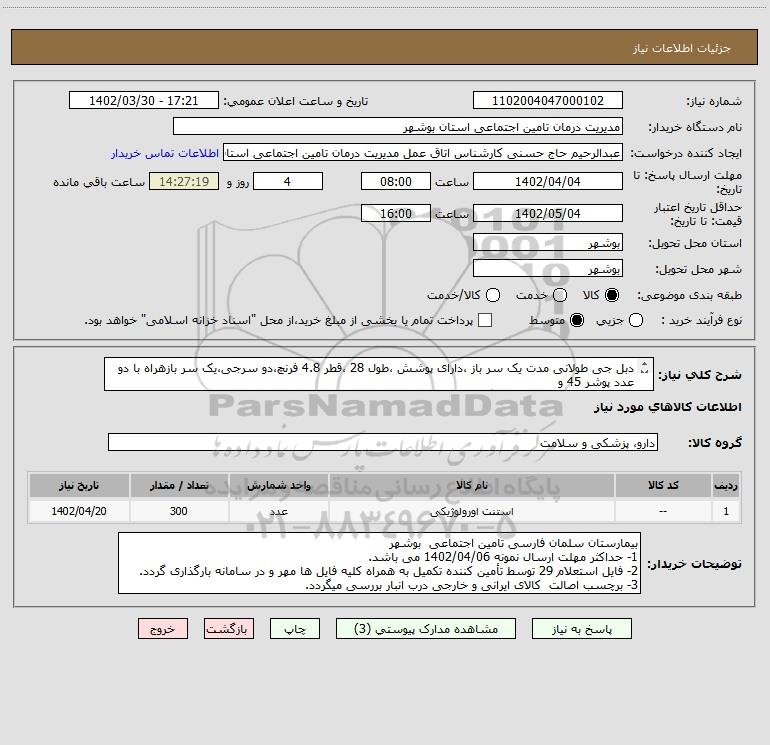Click the need date cell 1402/04/20

pos(79,511)
